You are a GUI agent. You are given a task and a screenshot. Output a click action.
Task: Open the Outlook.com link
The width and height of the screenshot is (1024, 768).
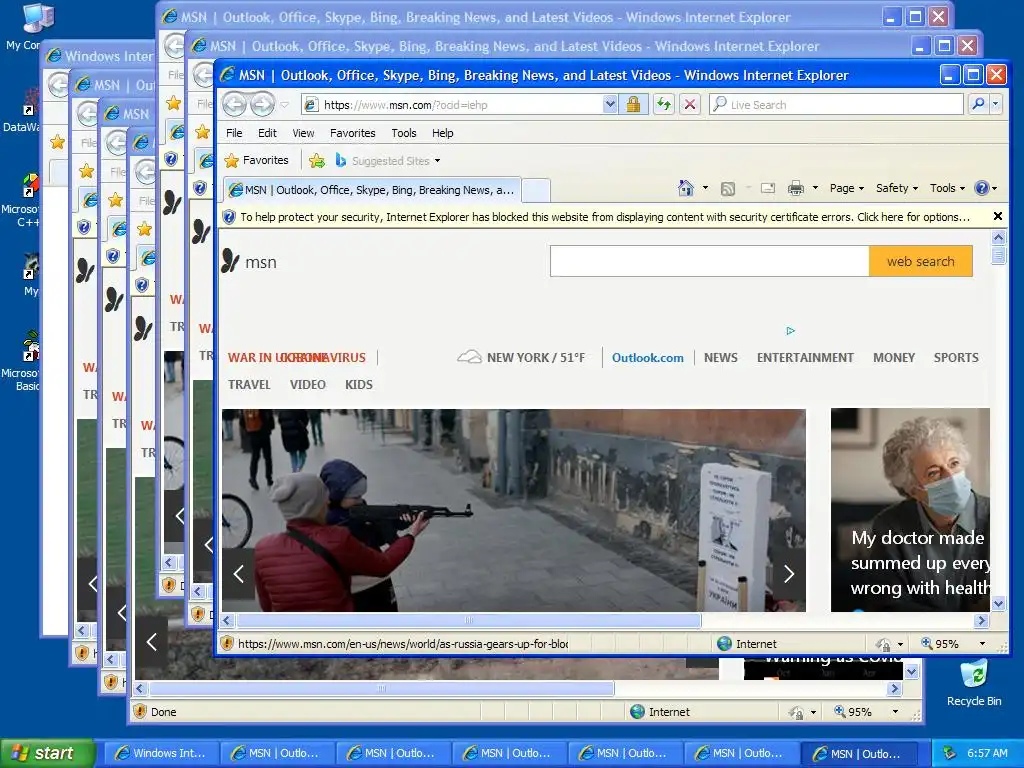pyautogui.click(x=647, y=358)
